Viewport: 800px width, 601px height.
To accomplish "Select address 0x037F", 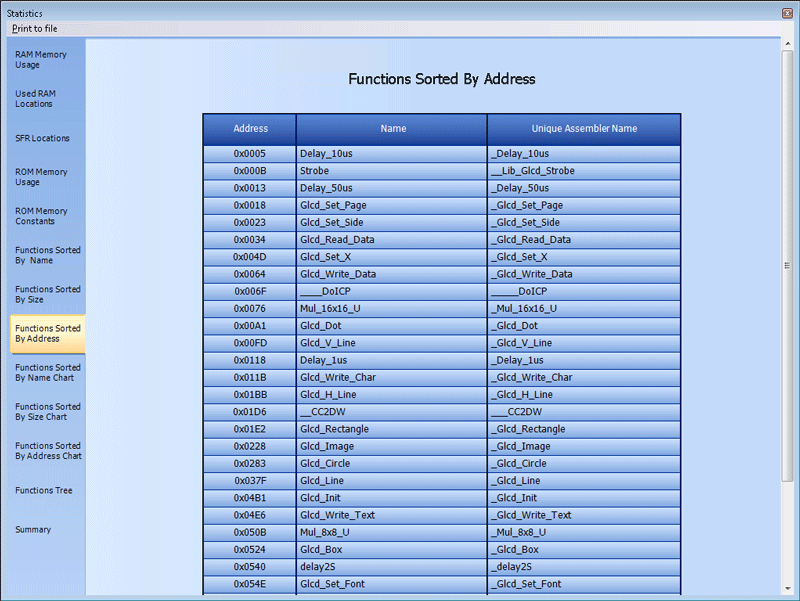I will click(x=249, y=481).
